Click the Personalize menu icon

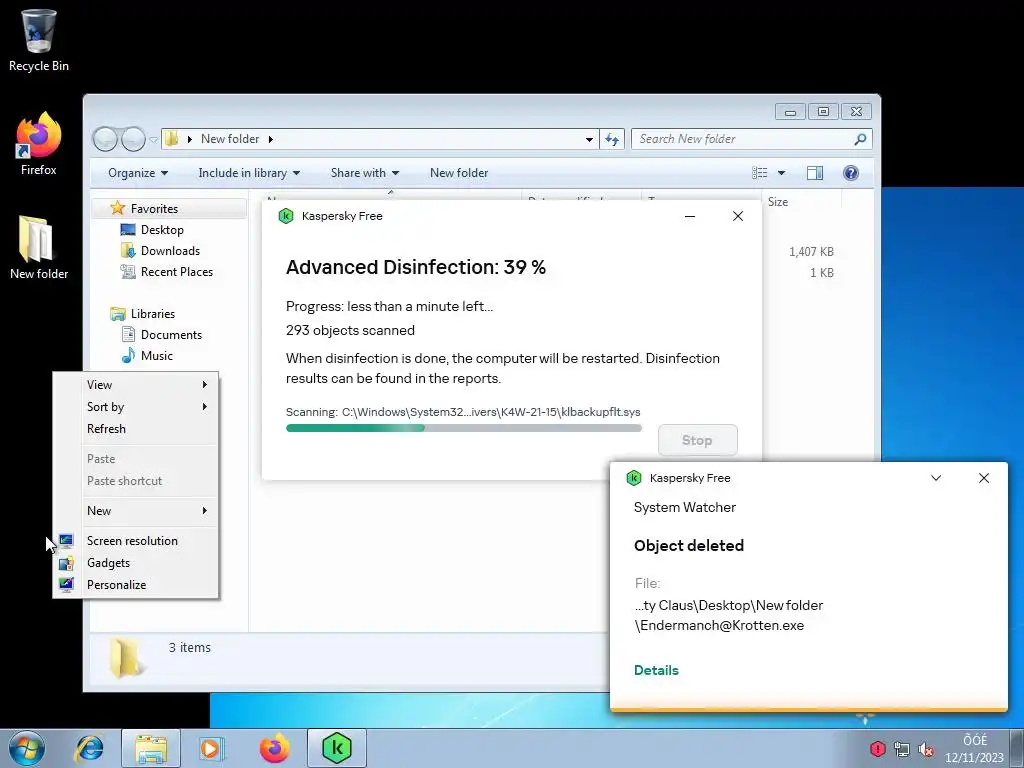(66, 584)
